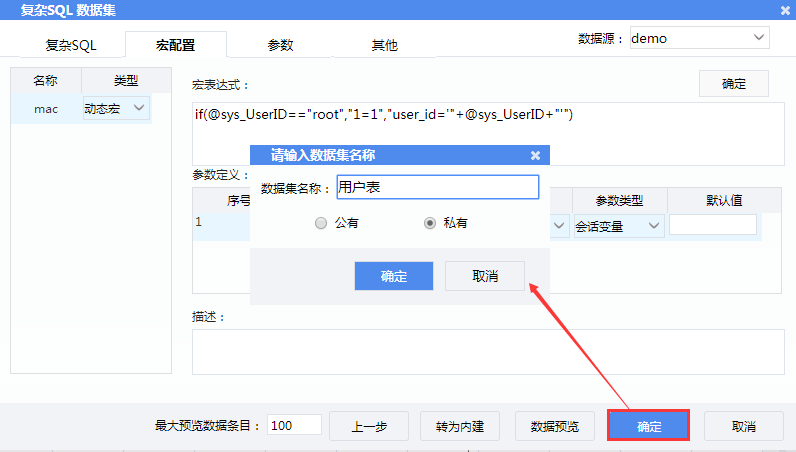Click the 最大预览数据条目 input box
Image resolution: width=796 pixels, height=452 pixels.
point(294,425)
